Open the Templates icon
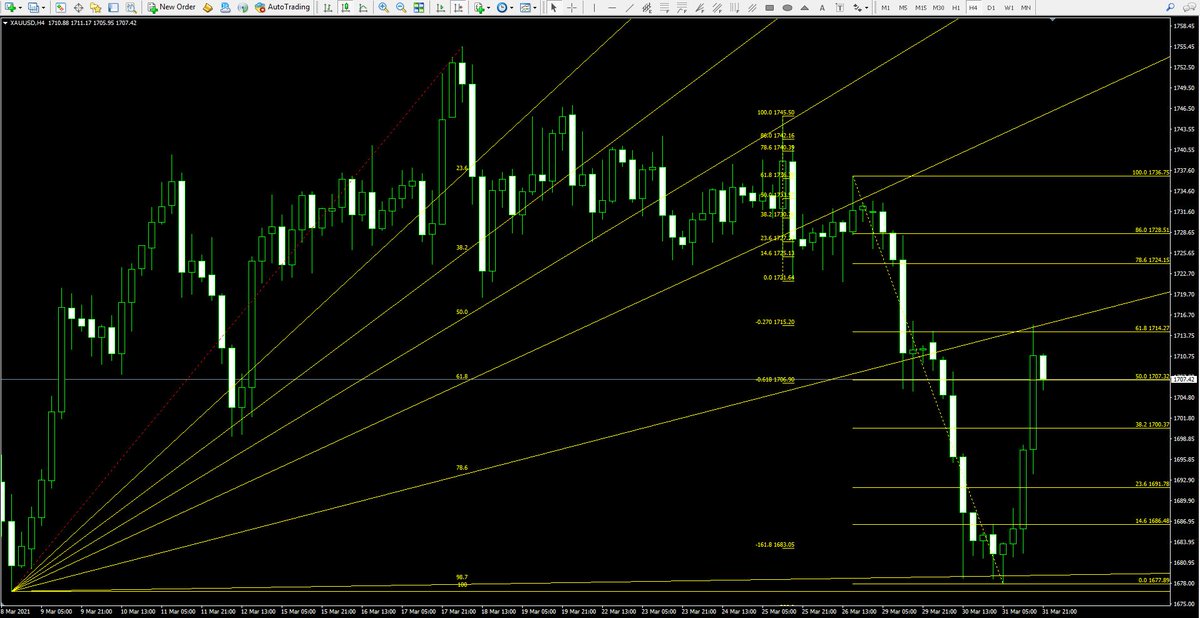The width and height of the screenshot is (1200, 618). pos(525,7)
